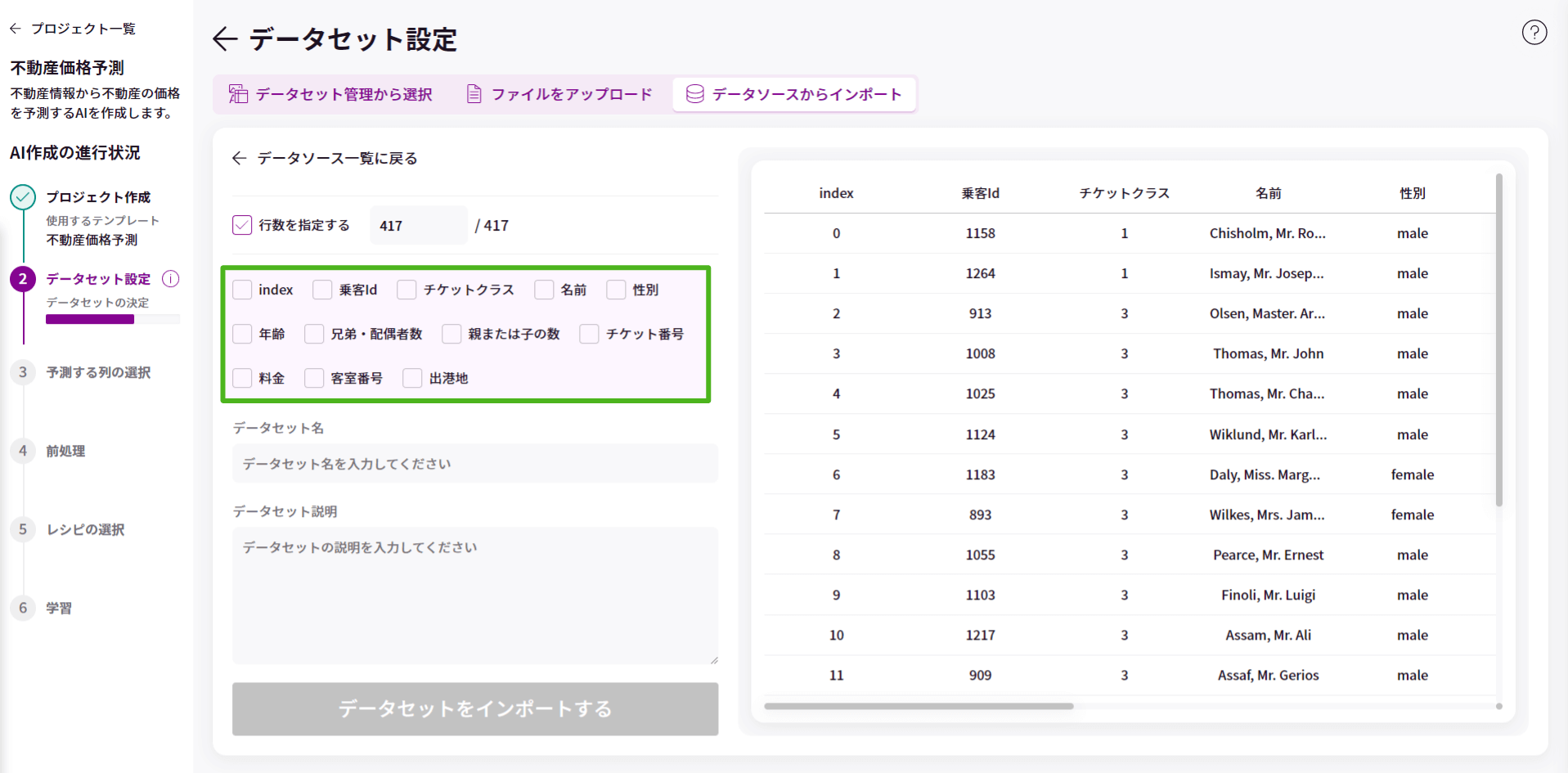Check the 乗客Id column checkbox
The width and height of the screenshot is (1568, 773).
coord(322,290)
